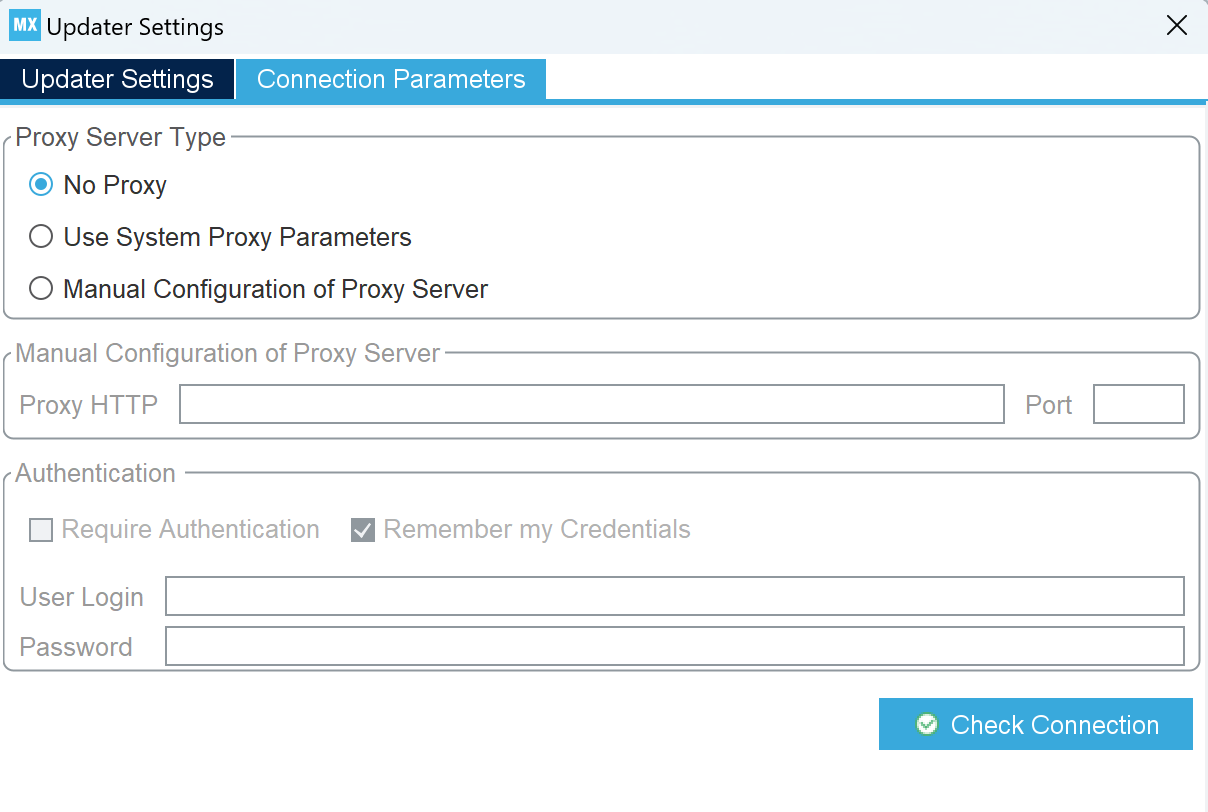Choose Use System Proxy Parameters
The width and height of the screenshot is (1208, 812).
(x=41, y=236)
